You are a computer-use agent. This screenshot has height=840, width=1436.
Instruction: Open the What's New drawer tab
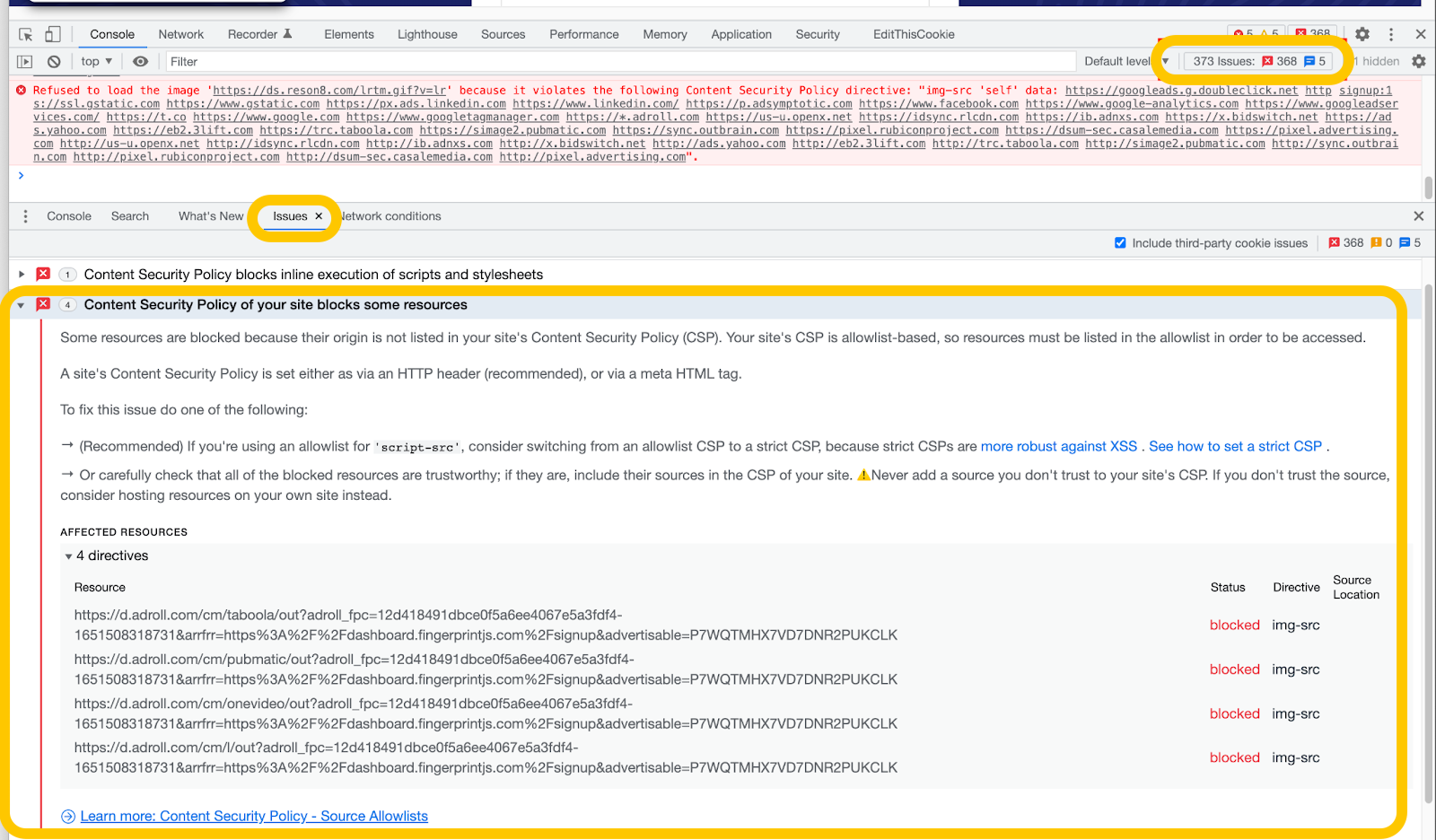[x=211, y=216]
